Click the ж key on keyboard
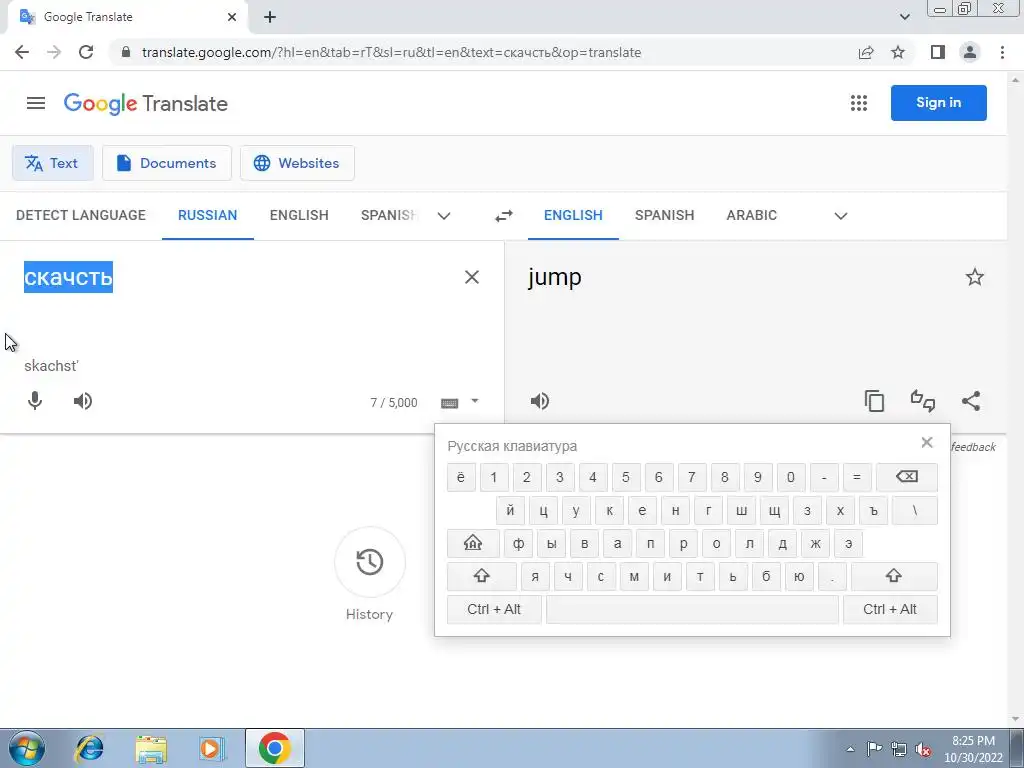The width and height of the screenshot is (1024, 768). pyautogui.click(x=815, y=543)
